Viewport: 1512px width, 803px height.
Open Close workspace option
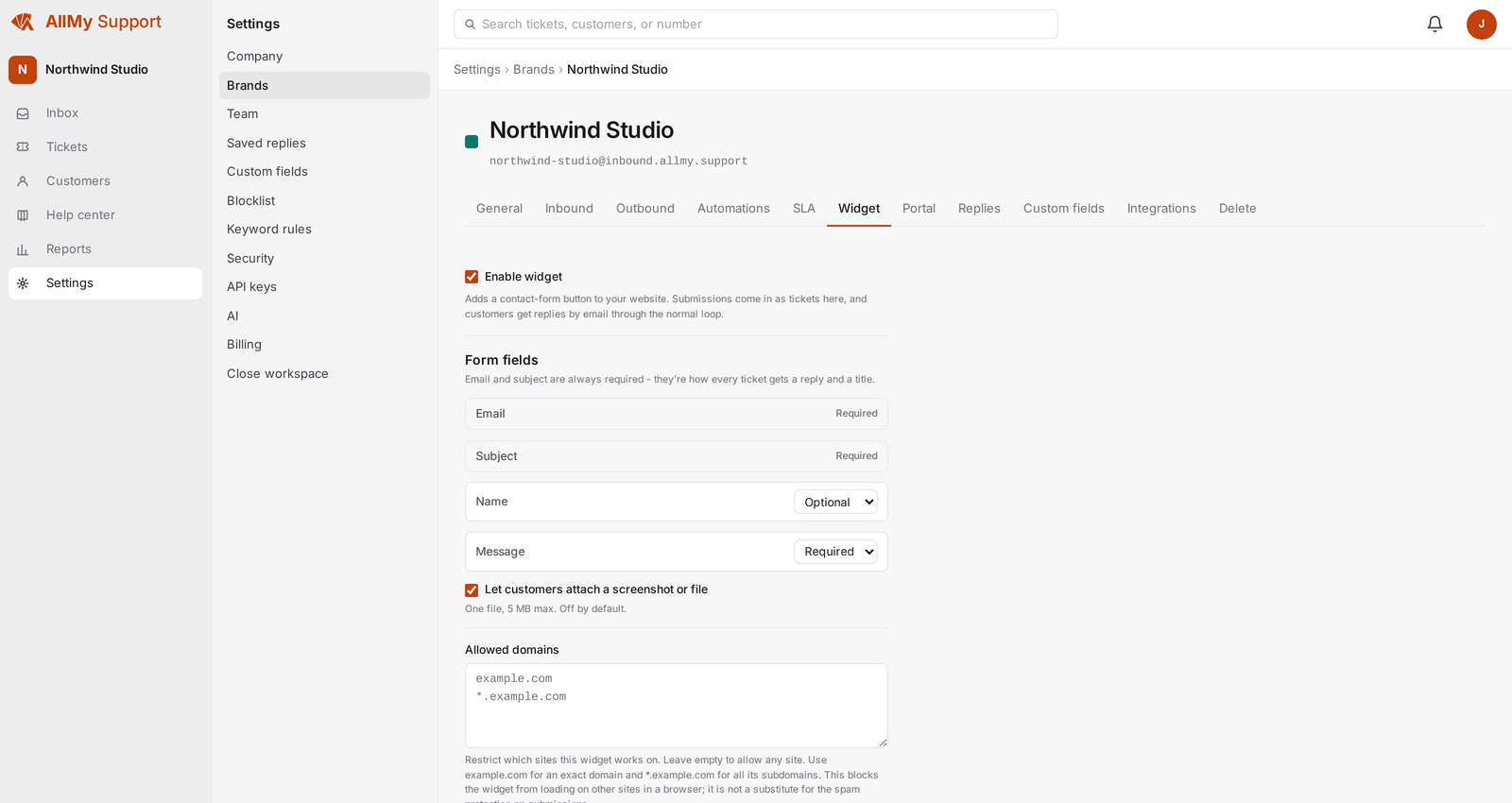pyautogui.click(x=324, y=374)
